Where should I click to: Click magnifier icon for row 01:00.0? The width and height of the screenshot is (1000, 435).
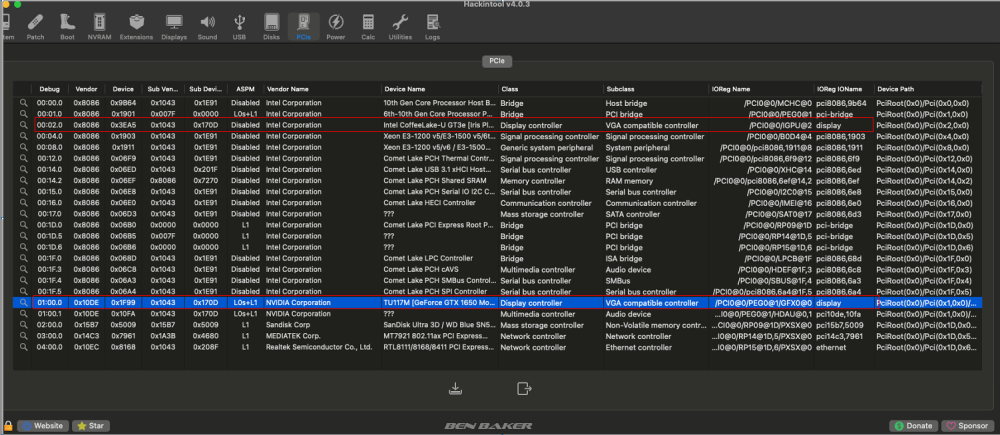[x=24, y=302]
